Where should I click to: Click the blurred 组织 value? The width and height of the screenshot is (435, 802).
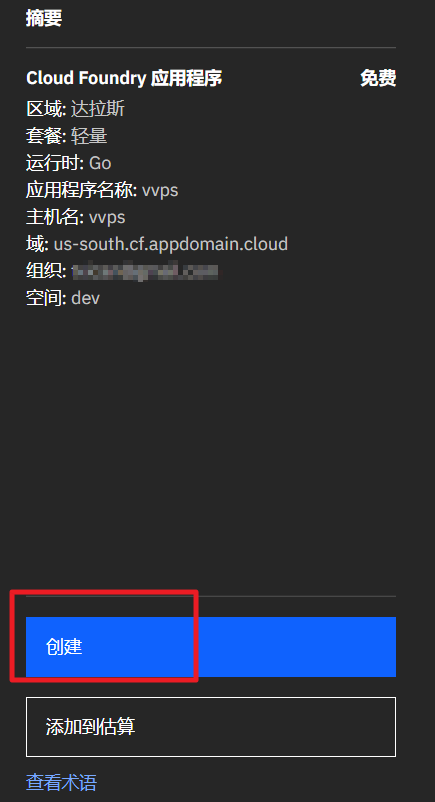pos(145,271)
